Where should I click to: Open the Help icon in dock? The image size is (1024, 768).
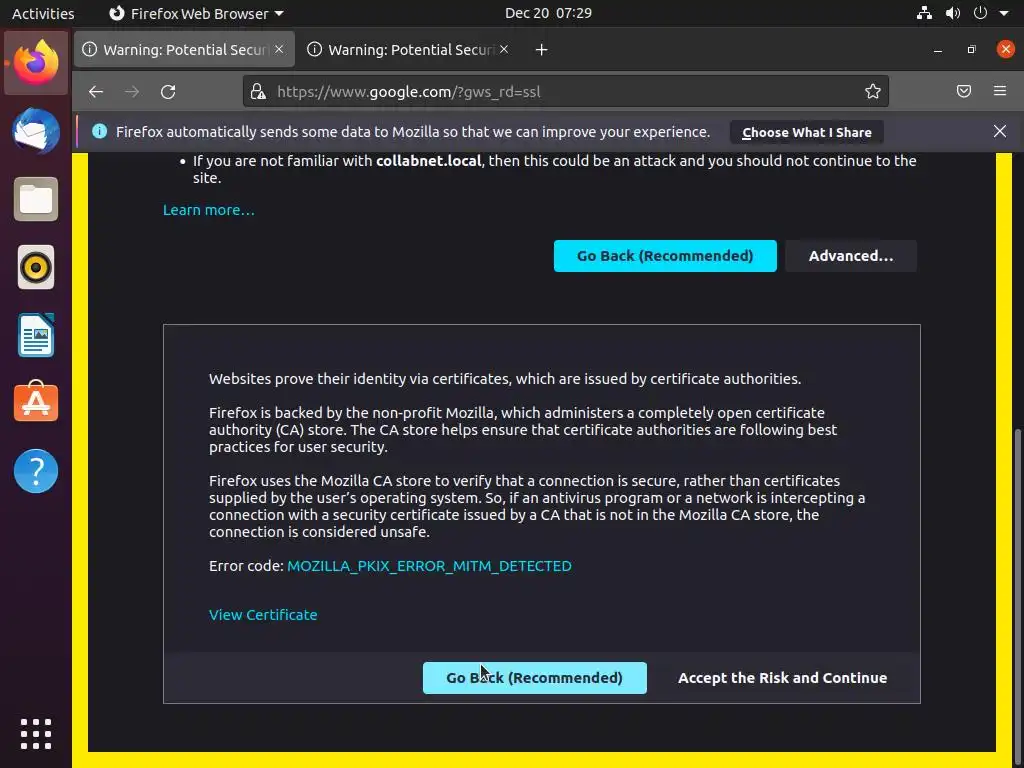coord(36,471)
